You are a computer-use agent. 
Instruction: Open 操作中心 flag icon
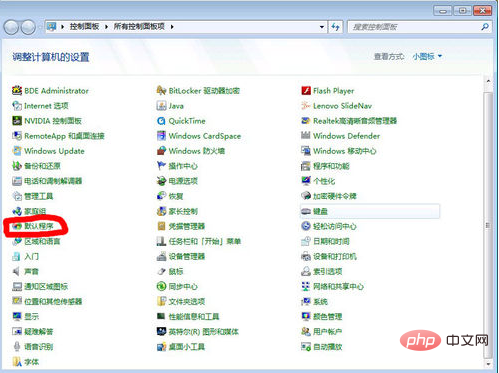(161, 166)
